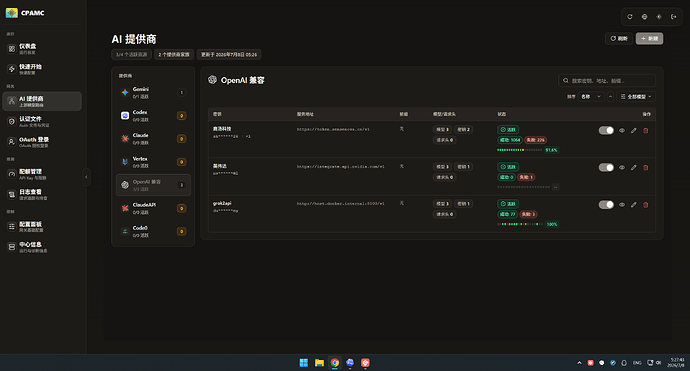The width and height of the screenshot is (690, 371).
Task: Click the 配额管理 gauge icon in sidebar
Action: coord(12,174)
